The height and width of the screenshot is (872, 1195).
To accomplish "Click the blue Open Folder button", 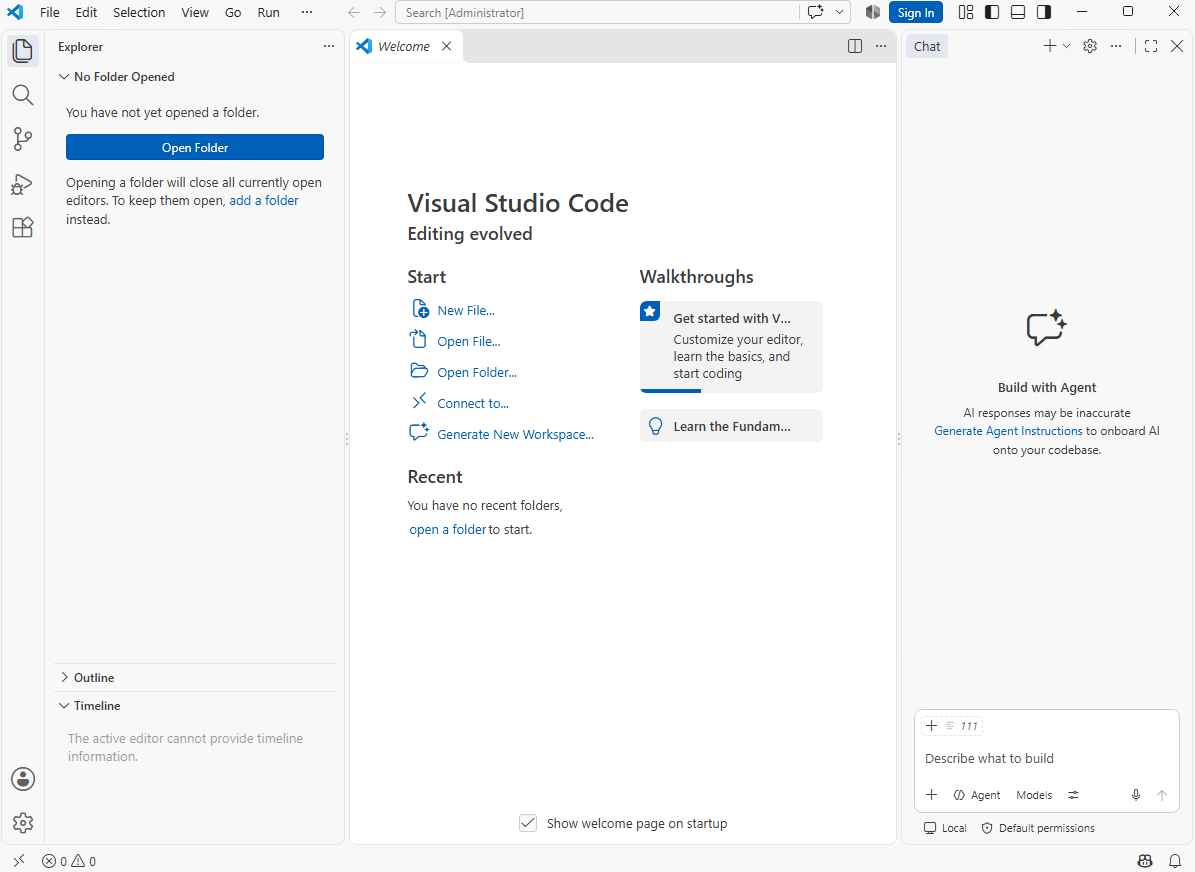I will (x=195, y=147).
